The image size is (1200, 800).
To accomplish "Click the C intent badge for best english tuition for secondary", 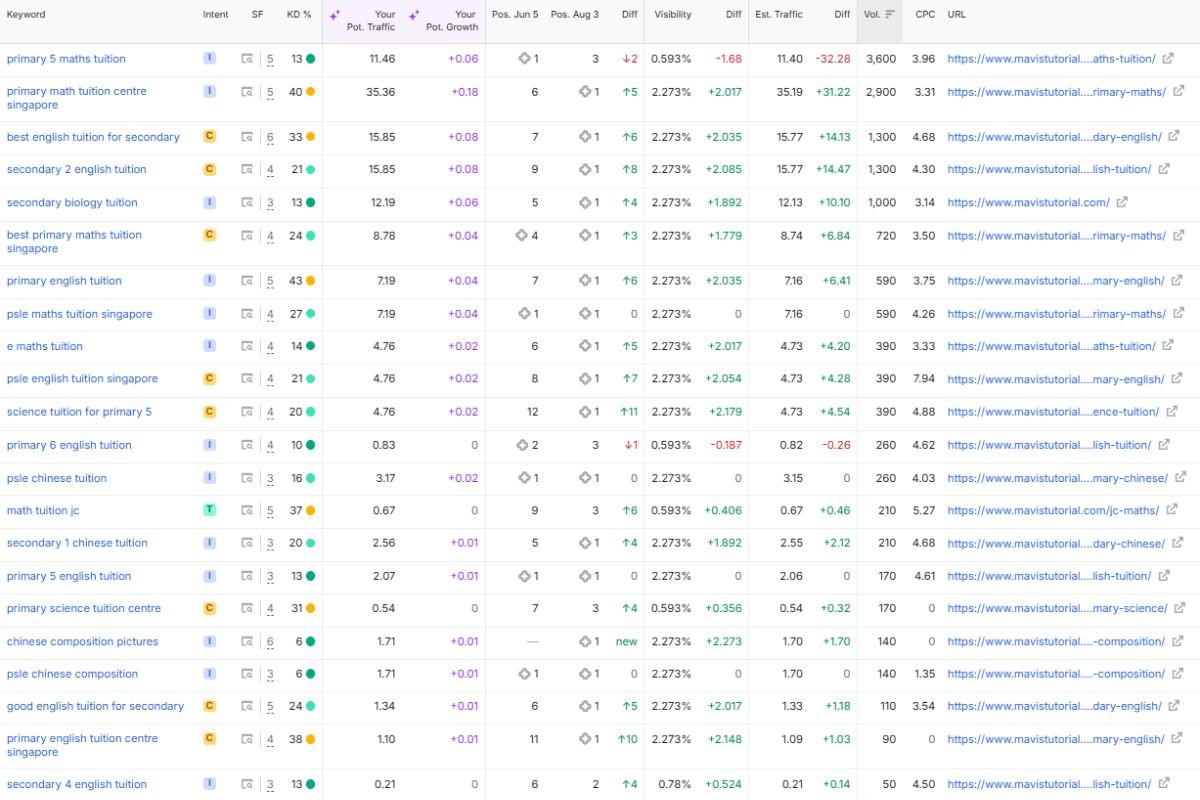I will pos(209,136).
